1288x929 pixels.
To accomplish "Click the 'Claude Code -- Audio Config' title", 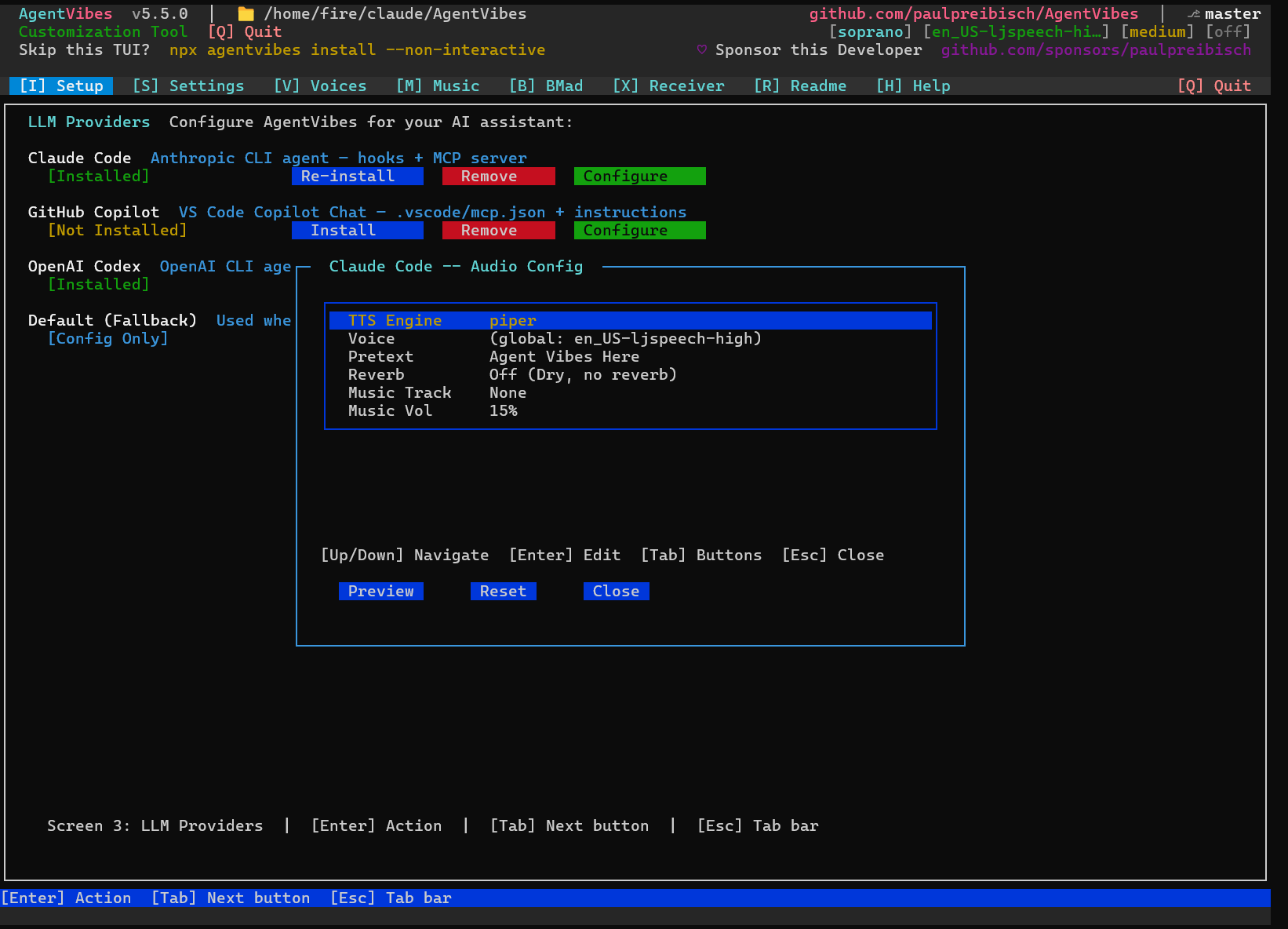I will 457,266.
